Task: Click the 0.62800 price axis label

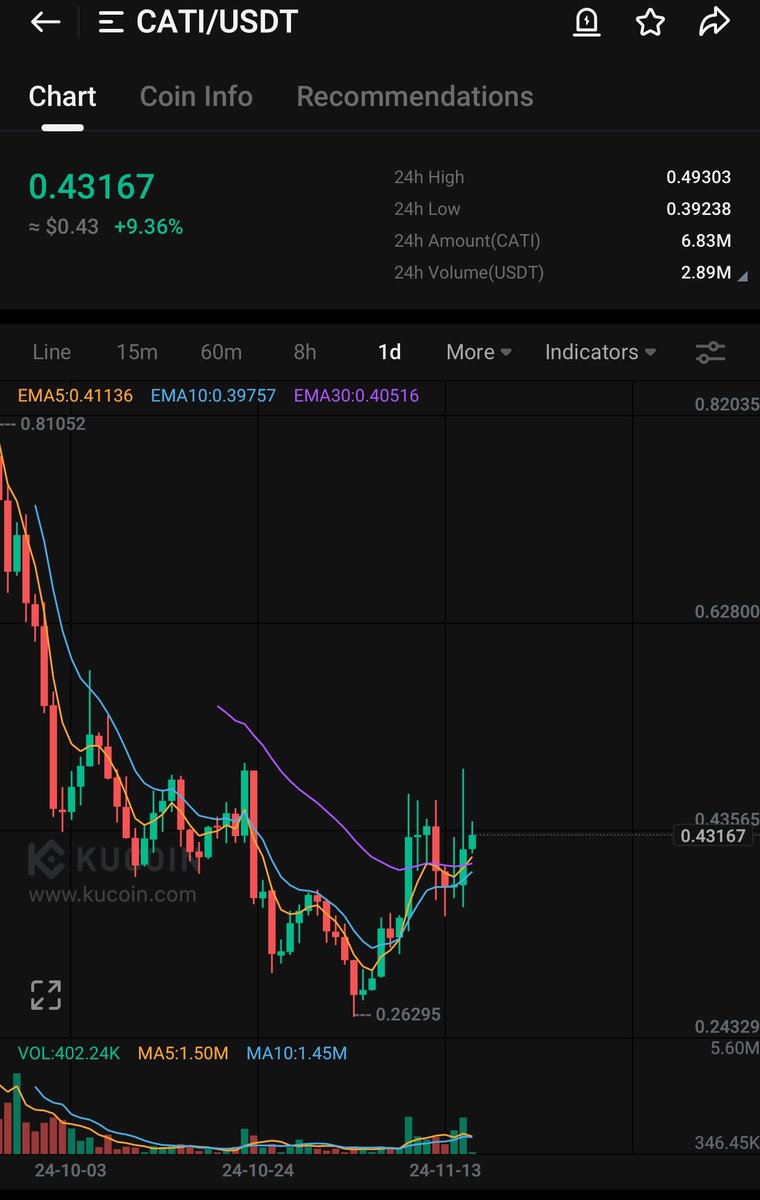Action: pyautogui.click(x=727, y=611)
